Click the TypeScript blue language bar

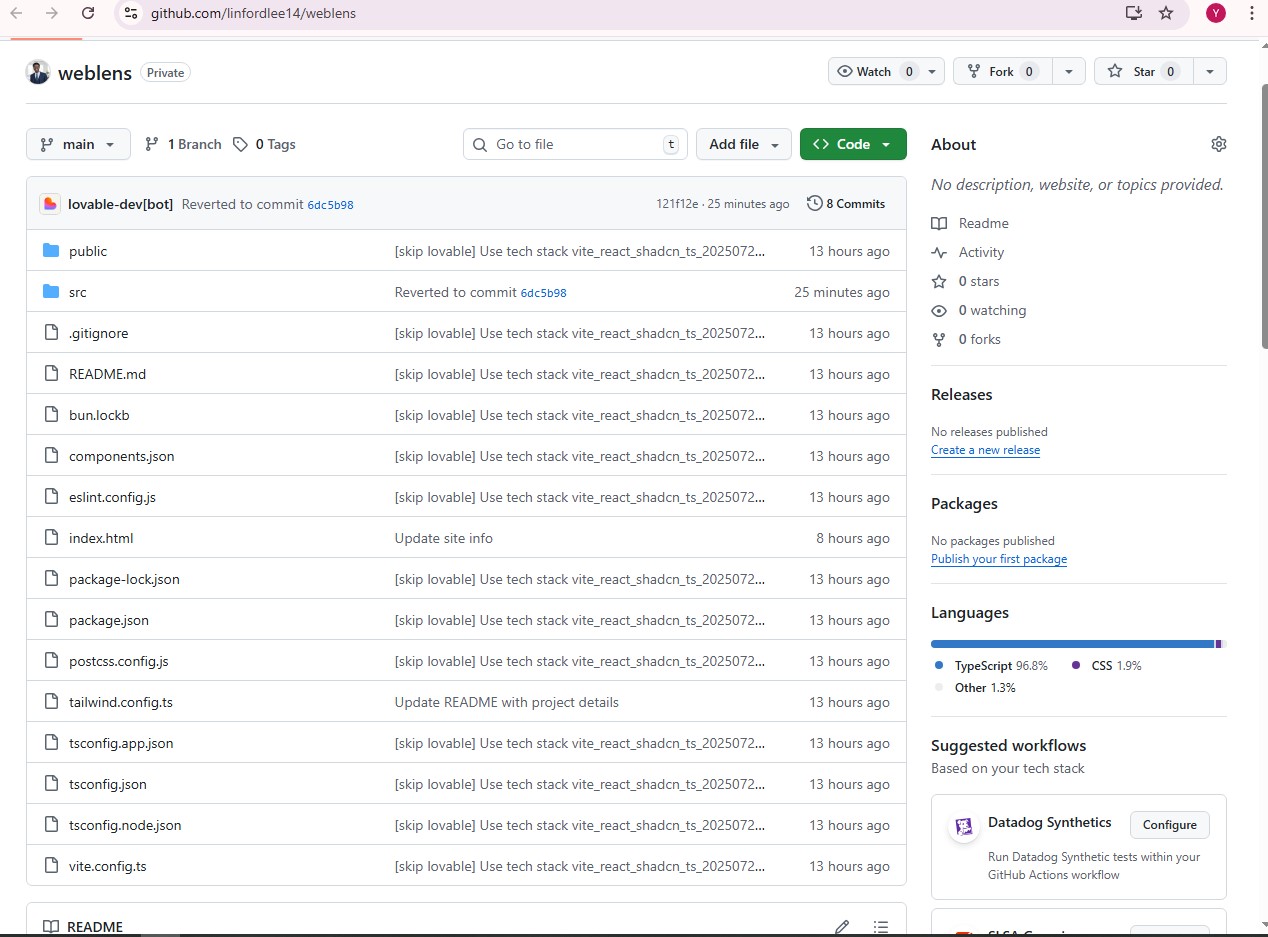1072,644
